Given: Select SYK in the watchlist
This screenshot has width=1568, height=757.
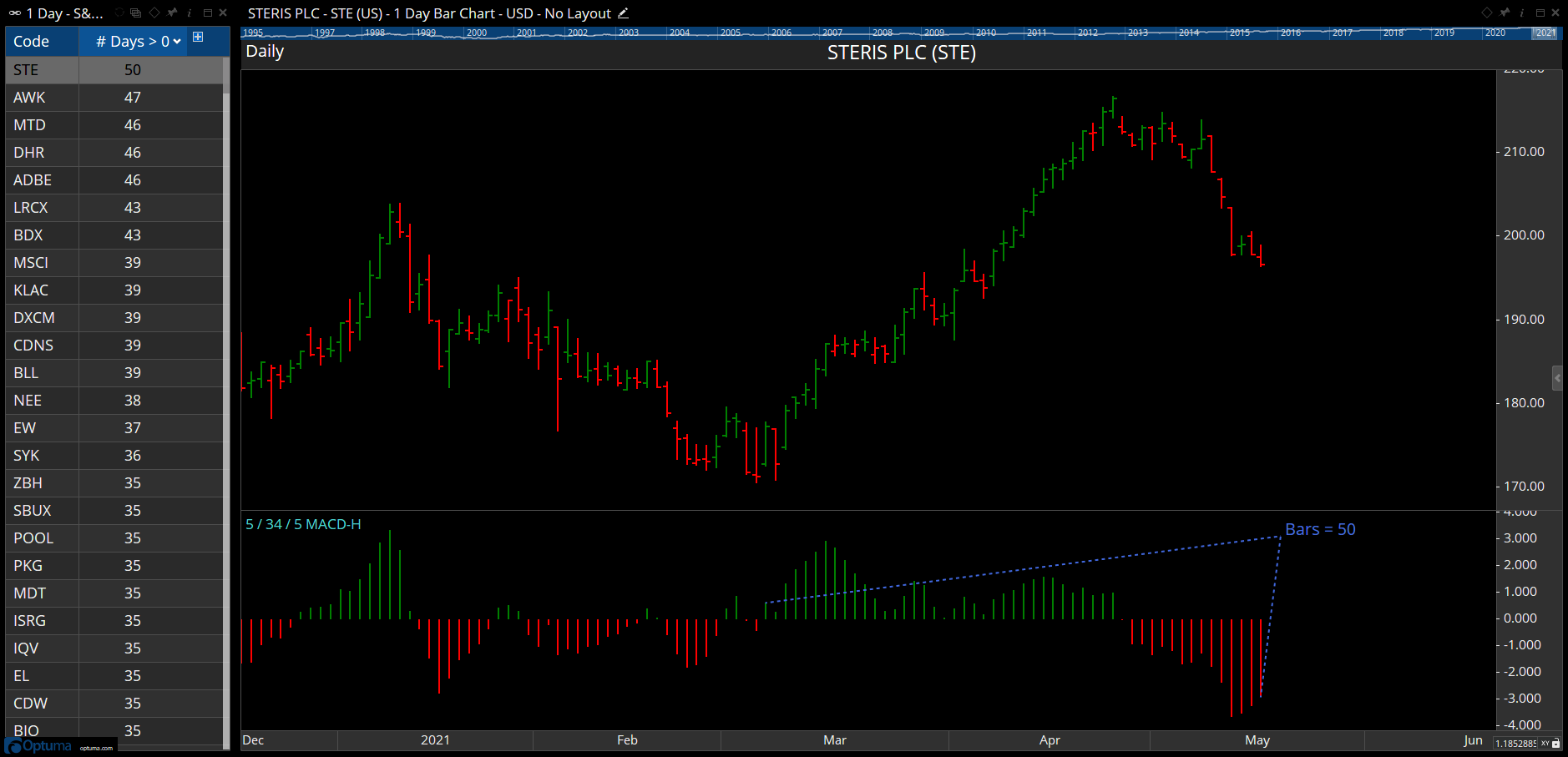Looking at the screenshot, I should click(114, 456).
